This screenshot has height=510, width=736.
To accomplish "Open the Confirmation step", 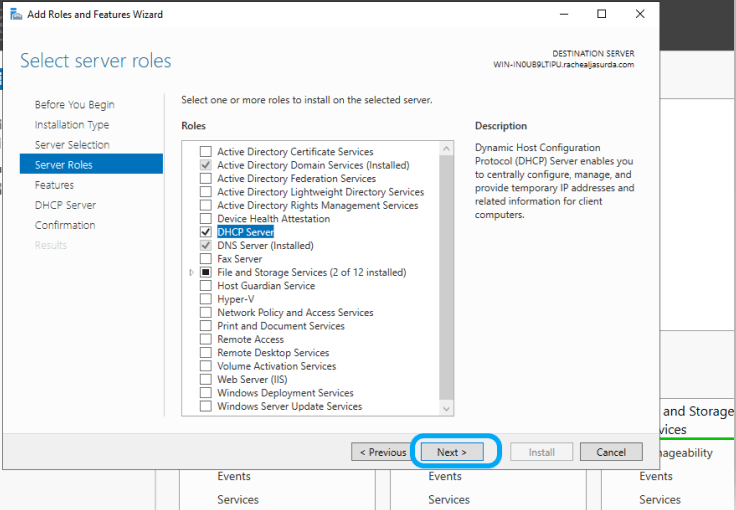I will tap(65, 225).
